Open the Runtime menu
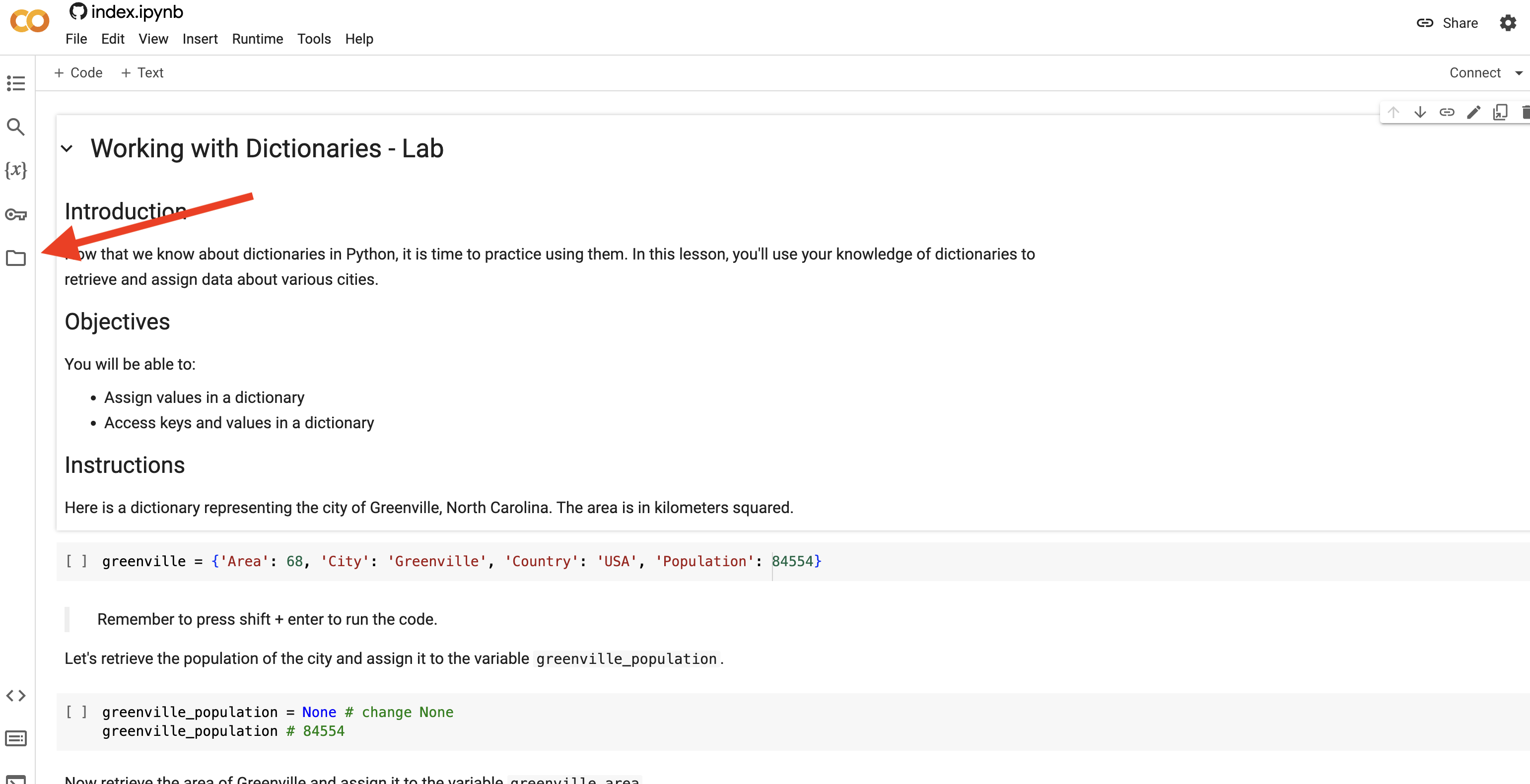The image size is (1530, 784). point(257,39)
